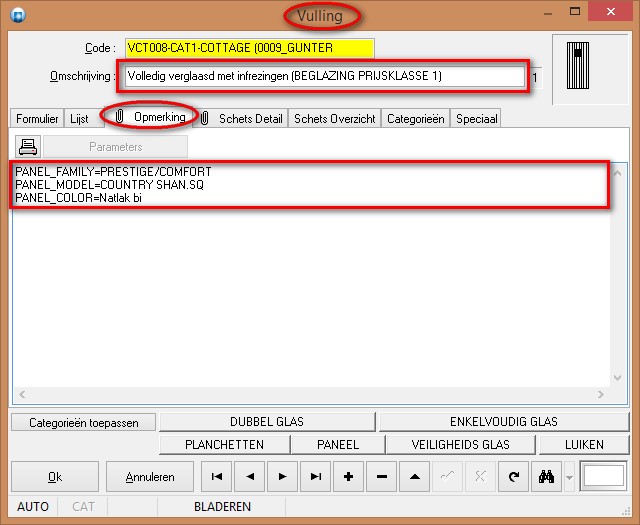This screenshot has height=525, width=640.
Task: Click the BLADEREN status bar entry
Action: 222,507
